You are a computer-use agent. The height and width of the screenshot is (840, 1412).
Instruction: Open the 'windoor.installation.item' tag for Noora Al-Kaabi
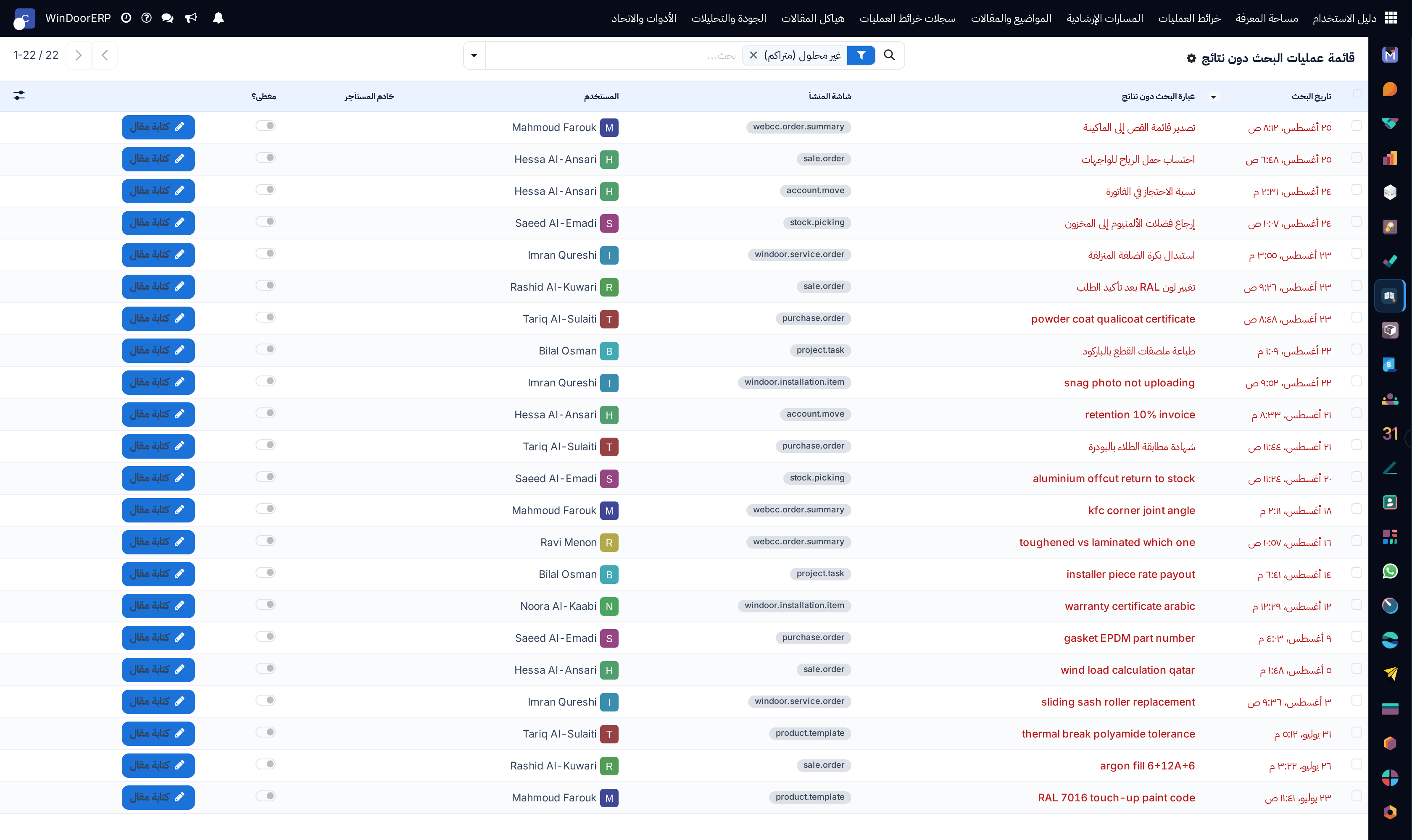[794, 606]
